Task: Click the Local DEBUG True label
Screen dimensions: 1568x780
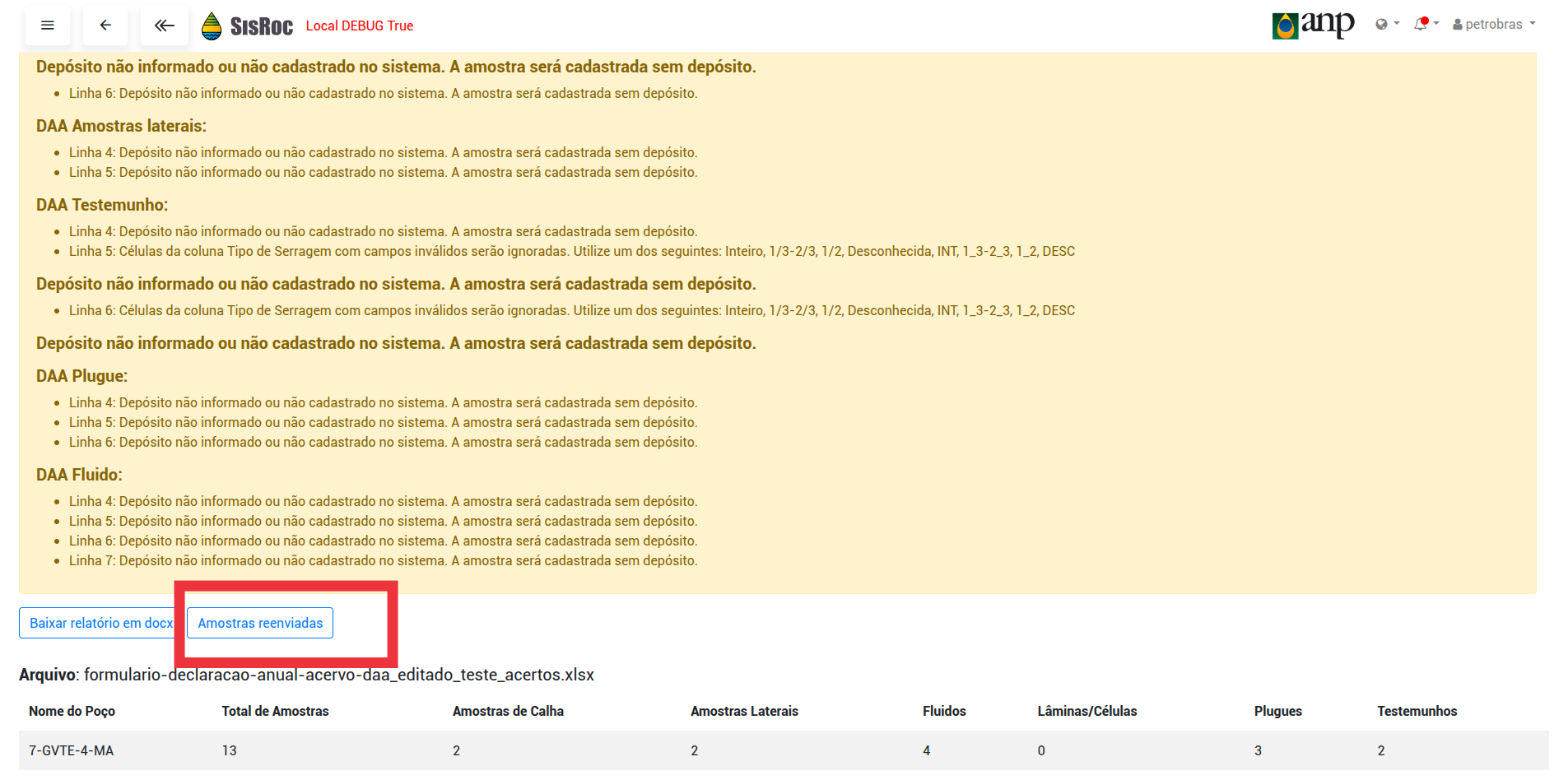Action: click(359, 26)
